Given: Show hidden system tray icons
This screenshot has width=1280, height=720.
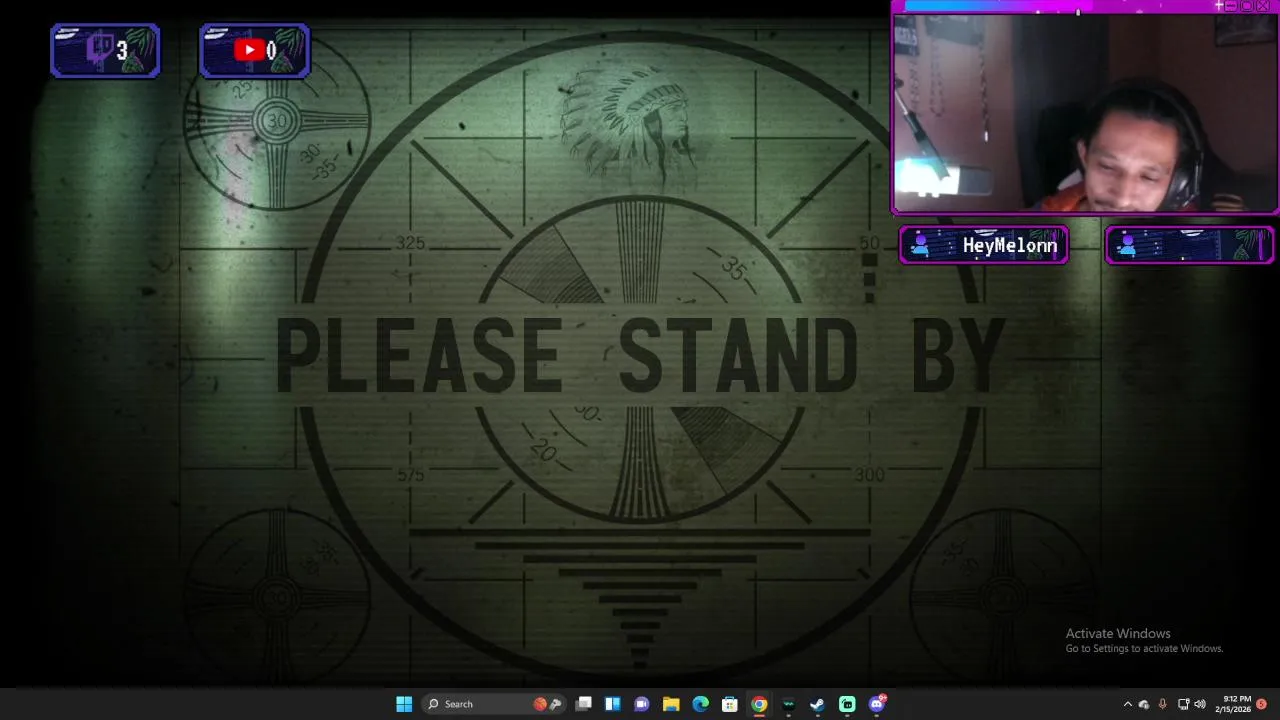Looking at the screenshot, I should pyautogui.click(x=1128, y=704).
